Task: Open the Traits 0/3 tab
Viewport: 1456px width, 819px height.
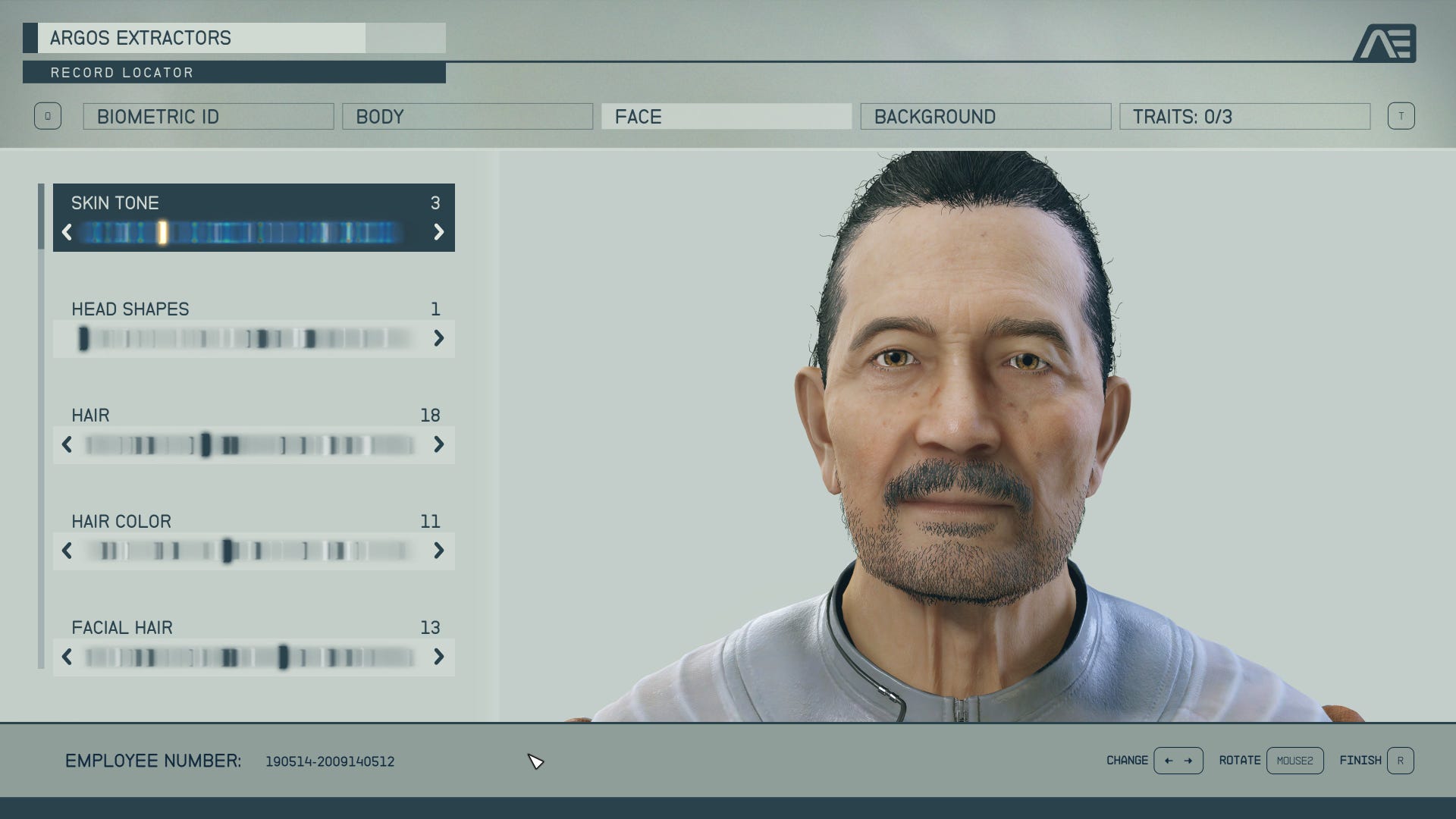Action: [x=1244, y=117]
